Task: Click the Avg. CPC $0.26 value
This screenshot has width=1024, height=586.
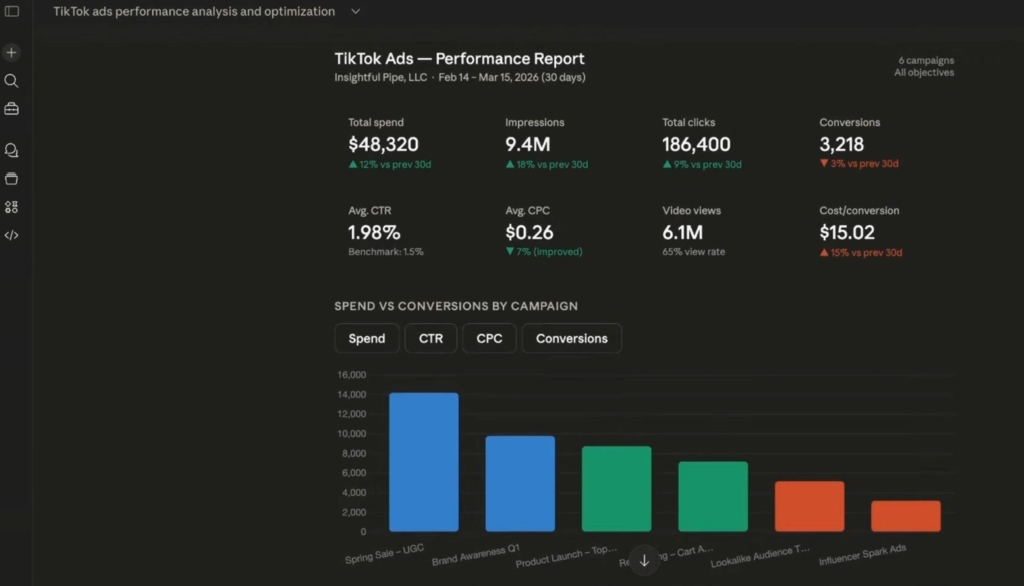Action: (x=529, y=233)
